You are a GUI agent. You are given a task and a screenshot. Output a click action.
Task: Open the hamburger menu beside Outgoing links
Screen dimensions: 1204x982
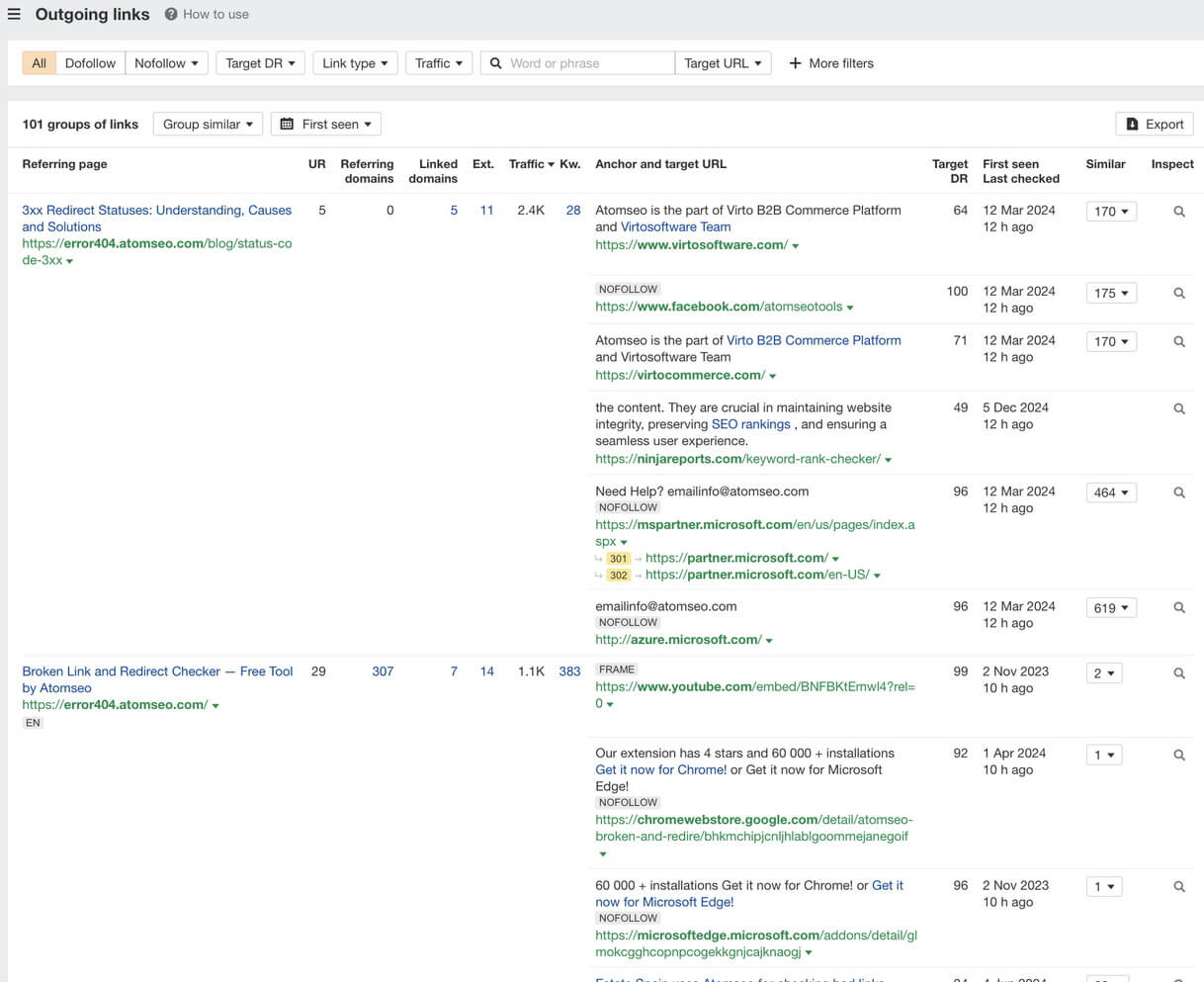pos(14,14)
